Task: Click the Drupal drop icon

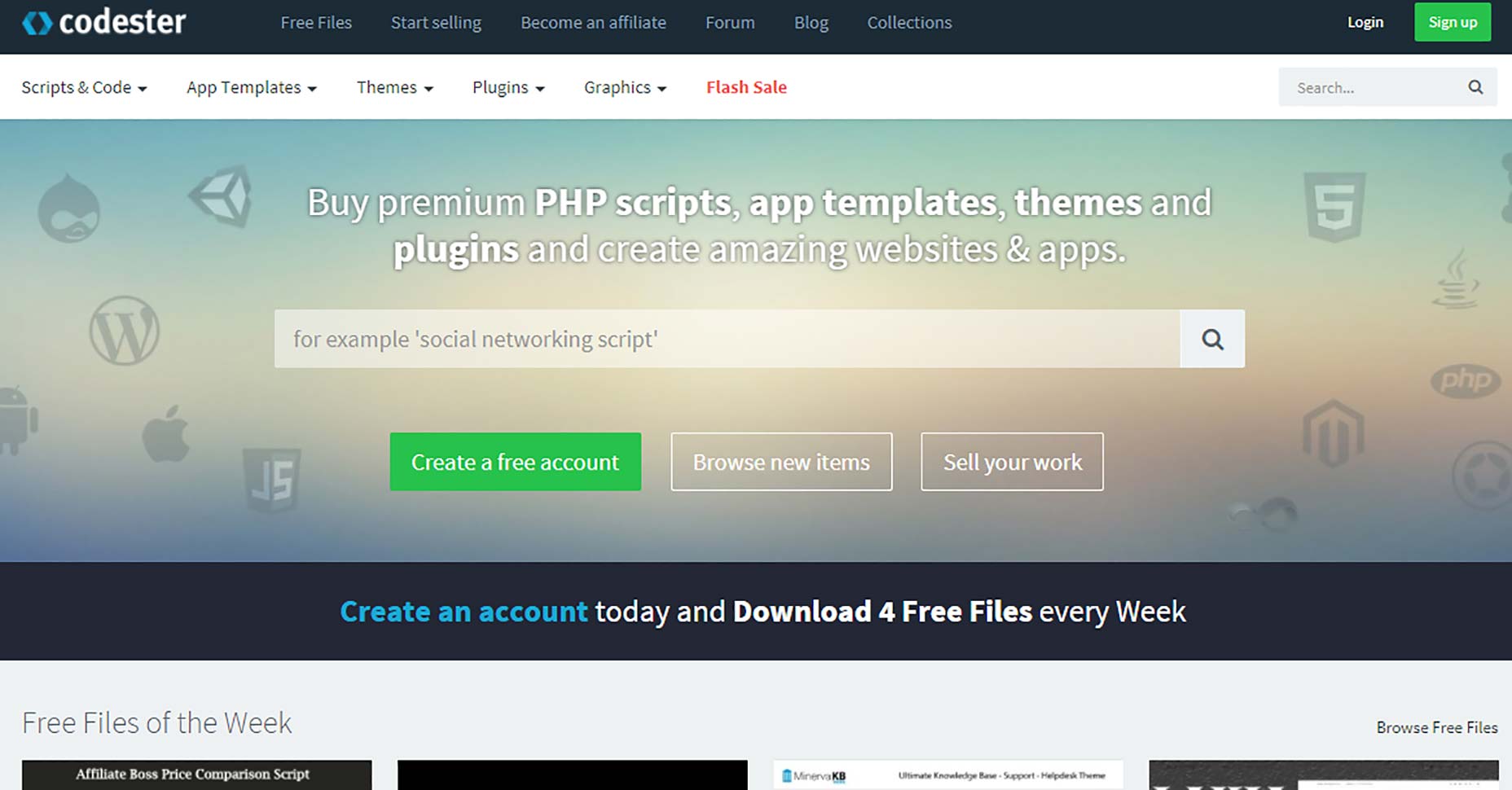Action: tap(69, 209)
